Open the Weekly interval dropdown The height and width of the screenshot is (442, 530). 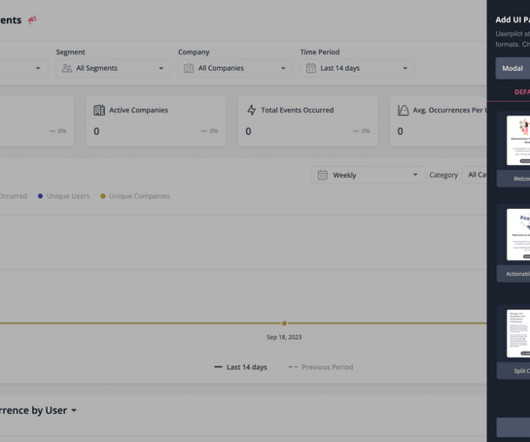(368, 175)
